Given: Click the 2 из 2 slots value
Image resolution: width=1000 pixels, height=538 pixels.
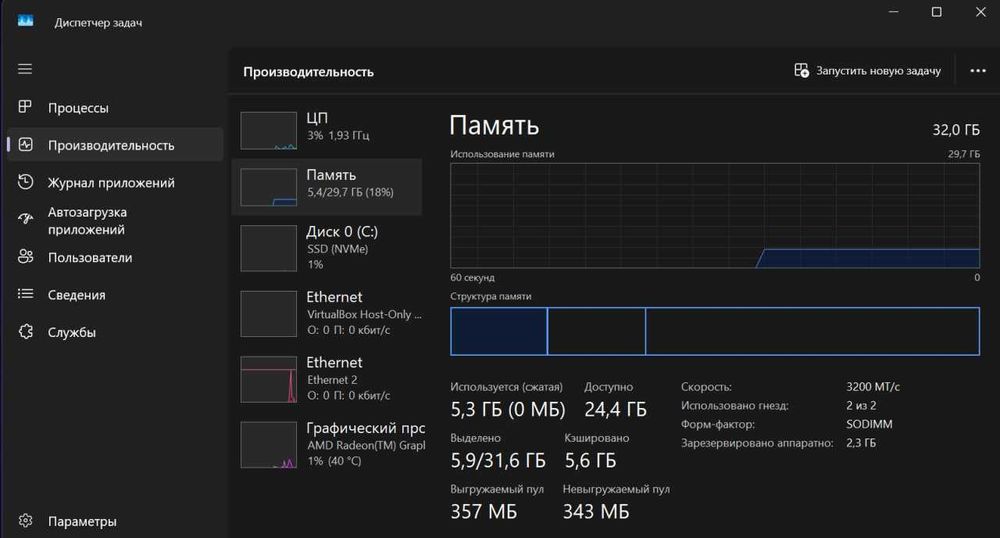Looking at the screenshot, I should coord(861,405).
